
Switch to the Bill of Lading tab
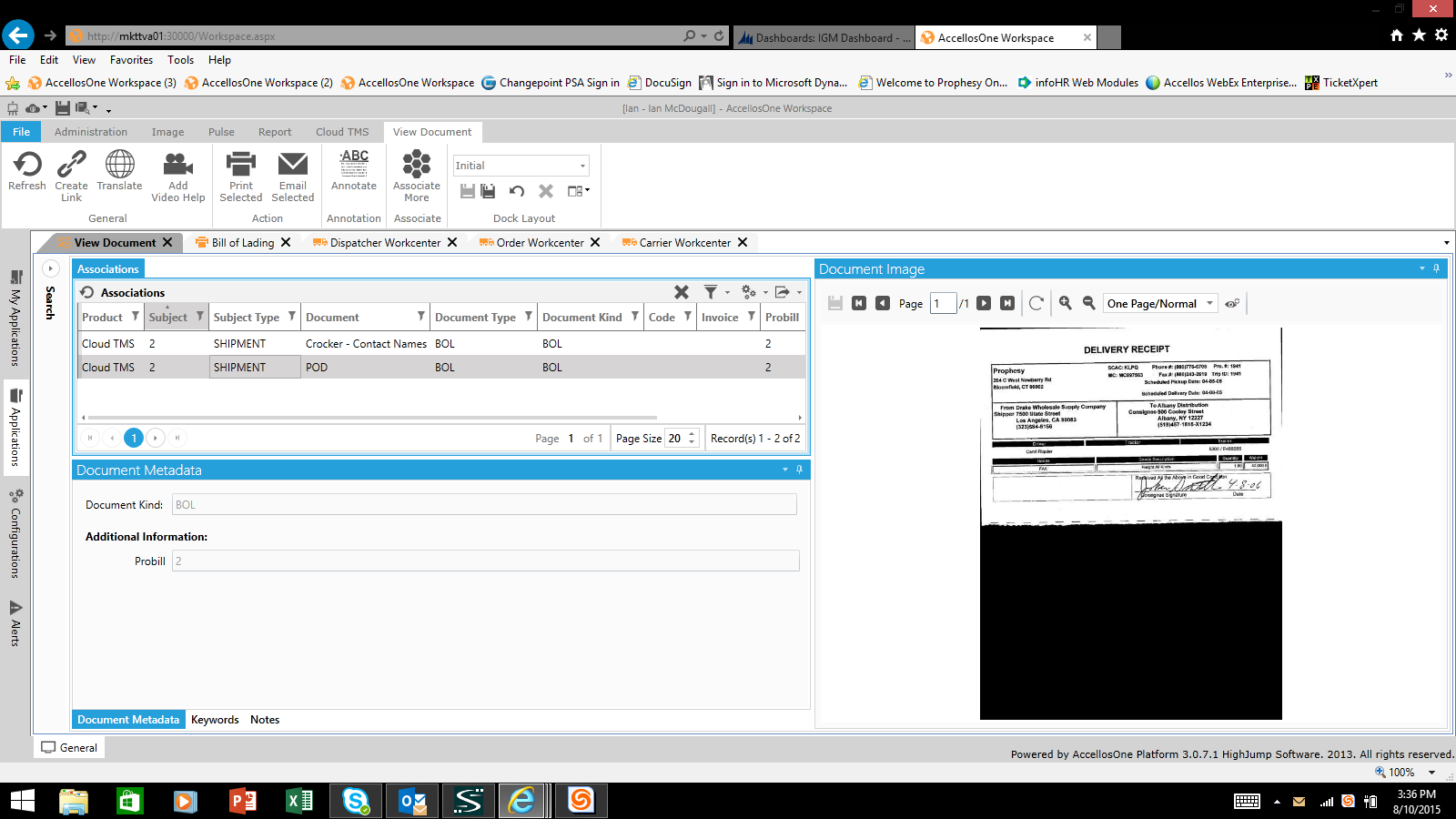tap(243, 243)
